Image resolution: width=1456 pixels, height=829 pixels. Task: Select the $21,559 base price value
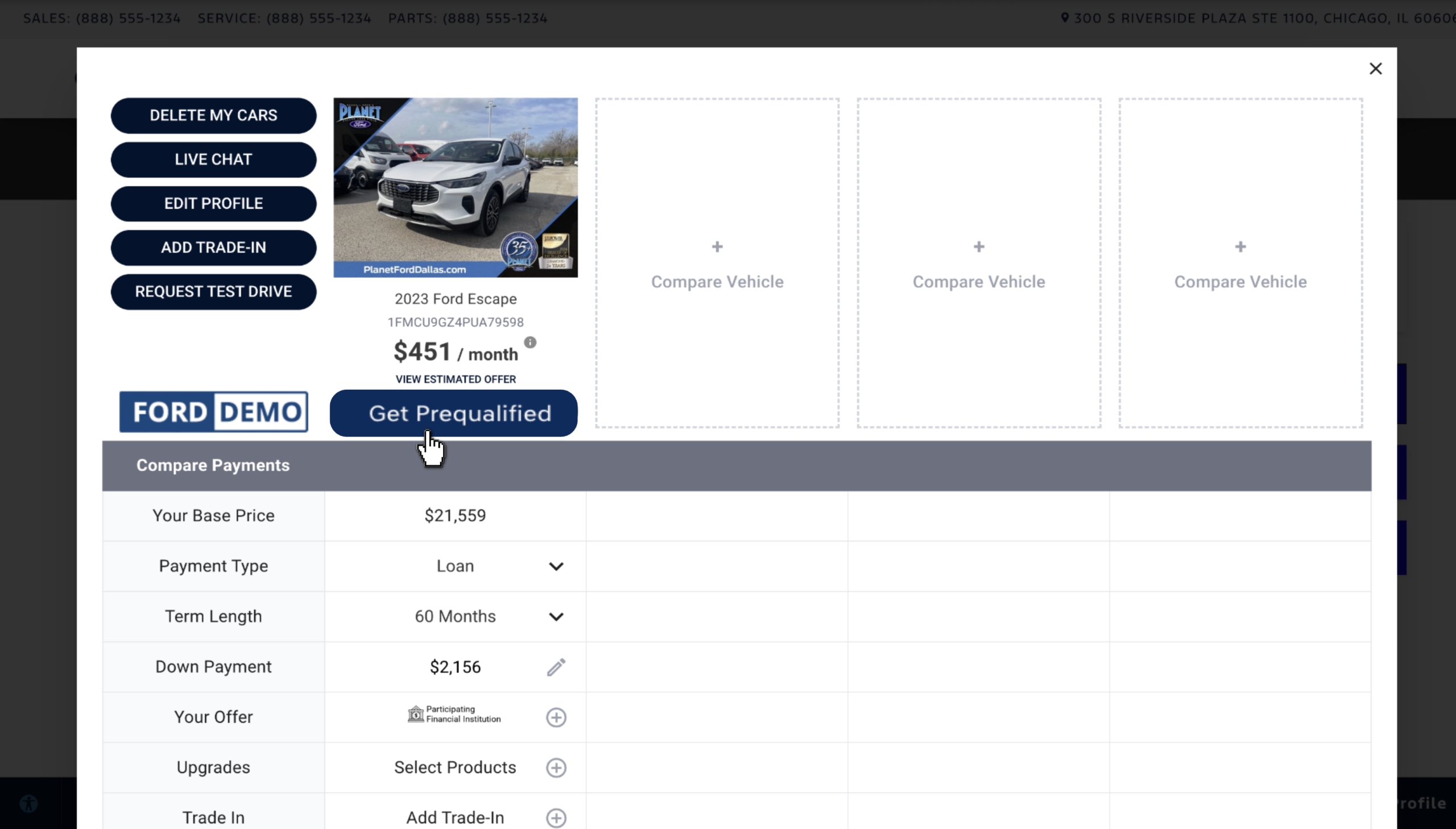pyautogui.click(x=455, y=516)
